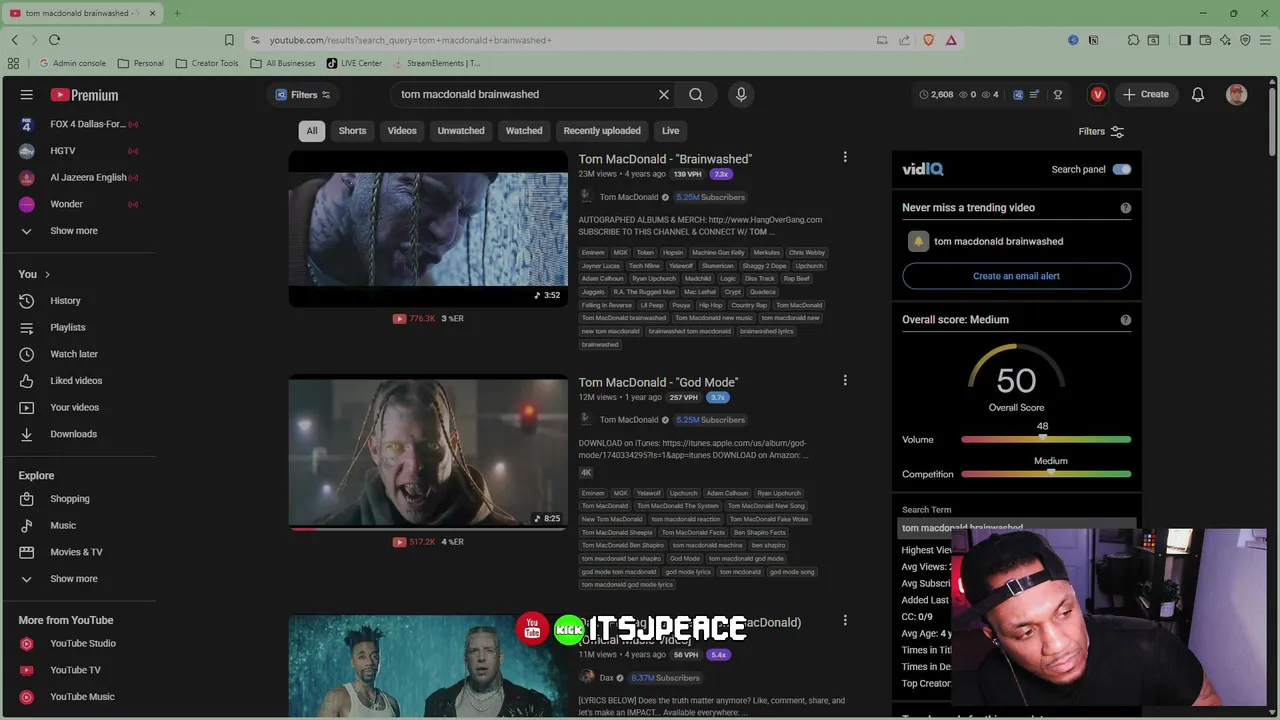Click the Competition score slider bar

pos(1046,474)
